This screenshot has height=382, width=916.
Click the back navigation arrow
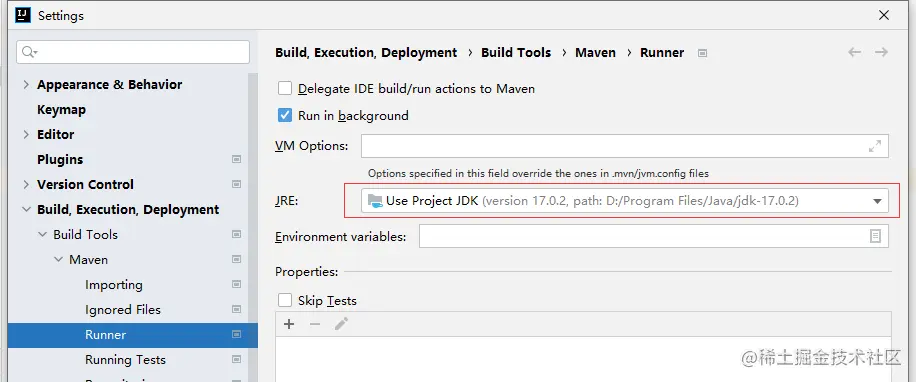pyautogui.click(x=855, y=53)
